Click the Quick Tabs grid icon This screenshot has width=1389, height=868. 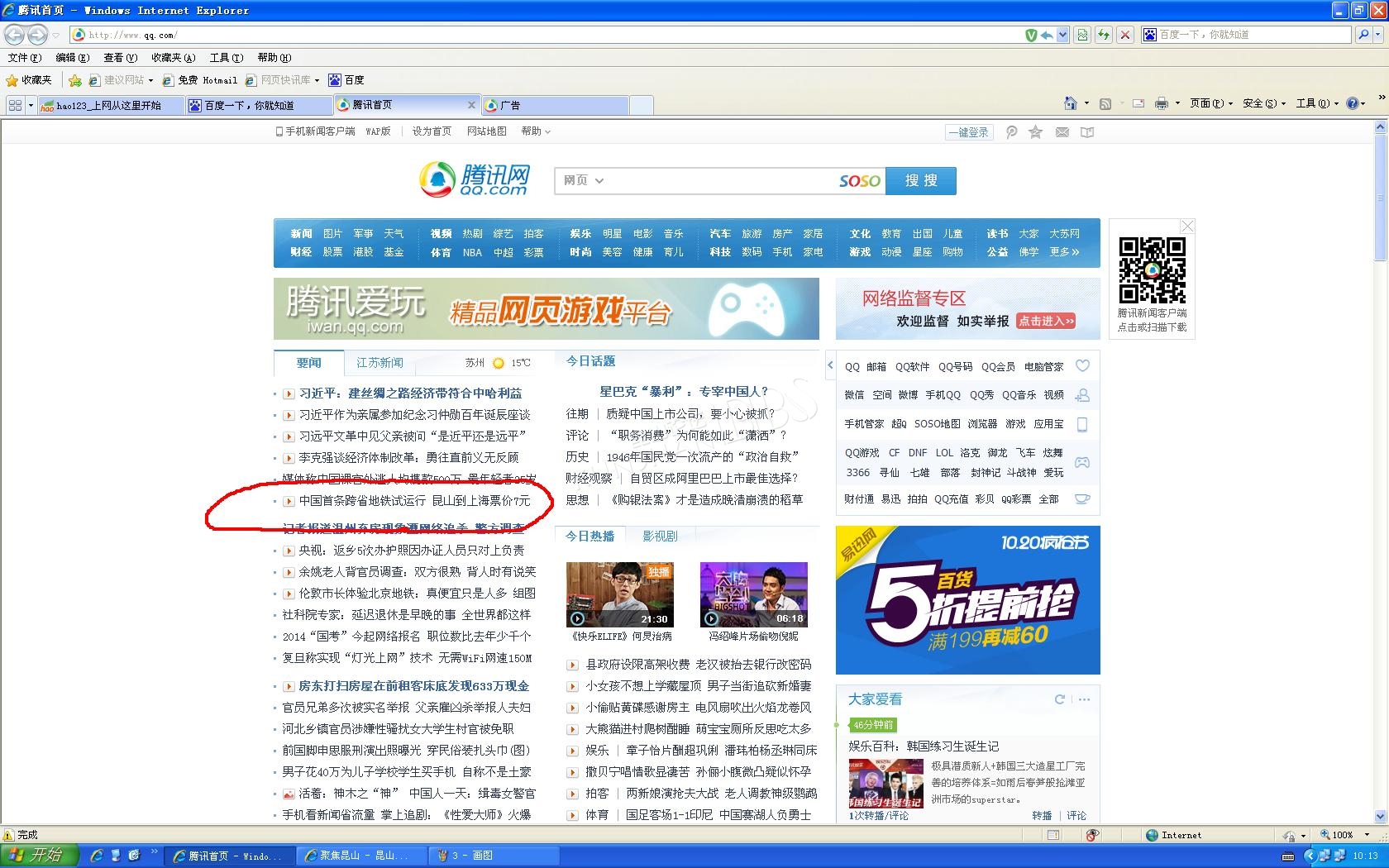click(x=15, y=105)
